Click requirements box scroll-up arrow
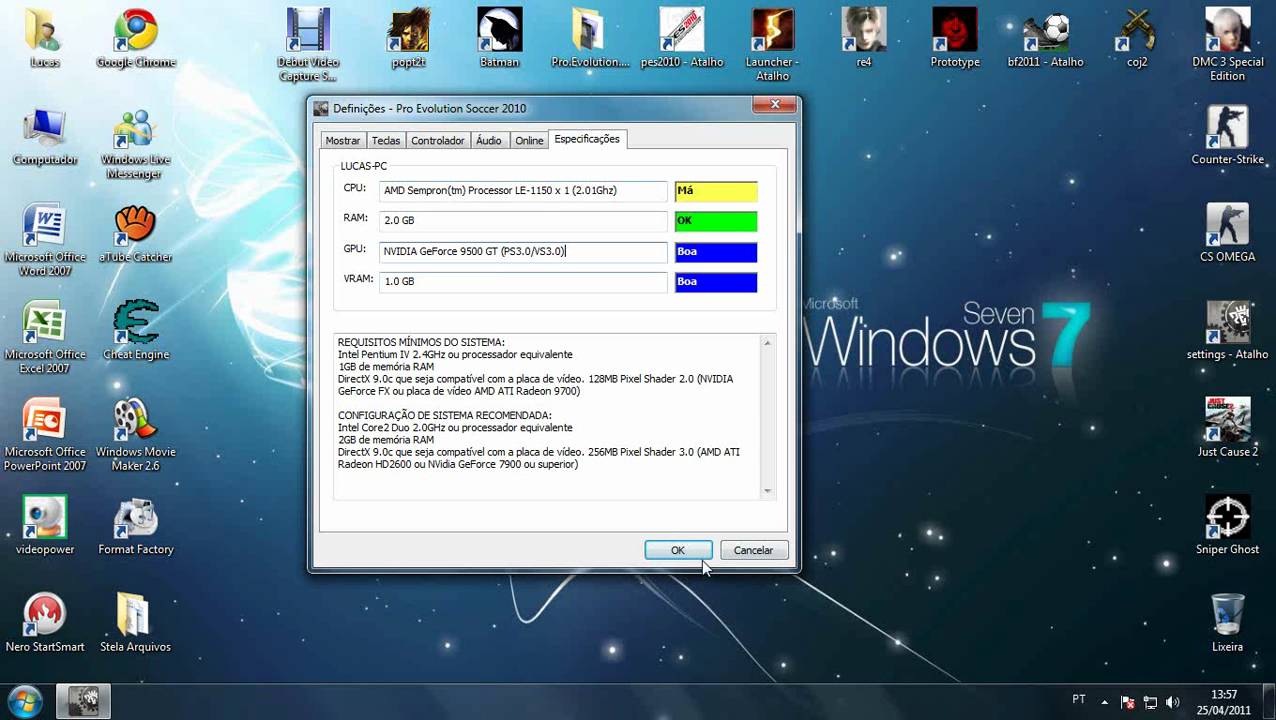The height and width of the screenshot is (720, 1276). click(768, 343)
